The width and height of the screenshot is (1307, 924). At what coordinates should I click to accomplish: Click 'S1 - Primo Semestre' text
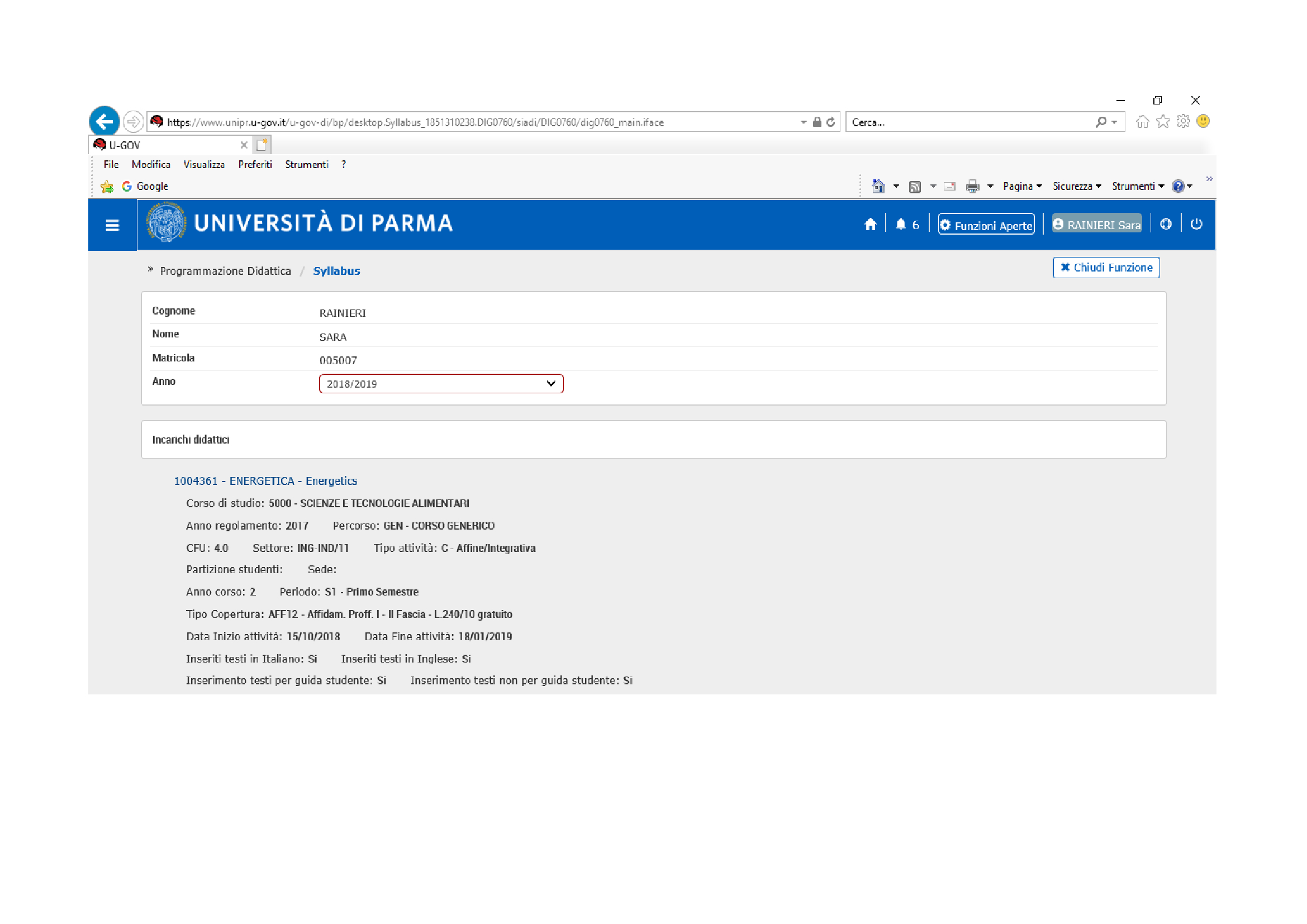tap(372, 592)
